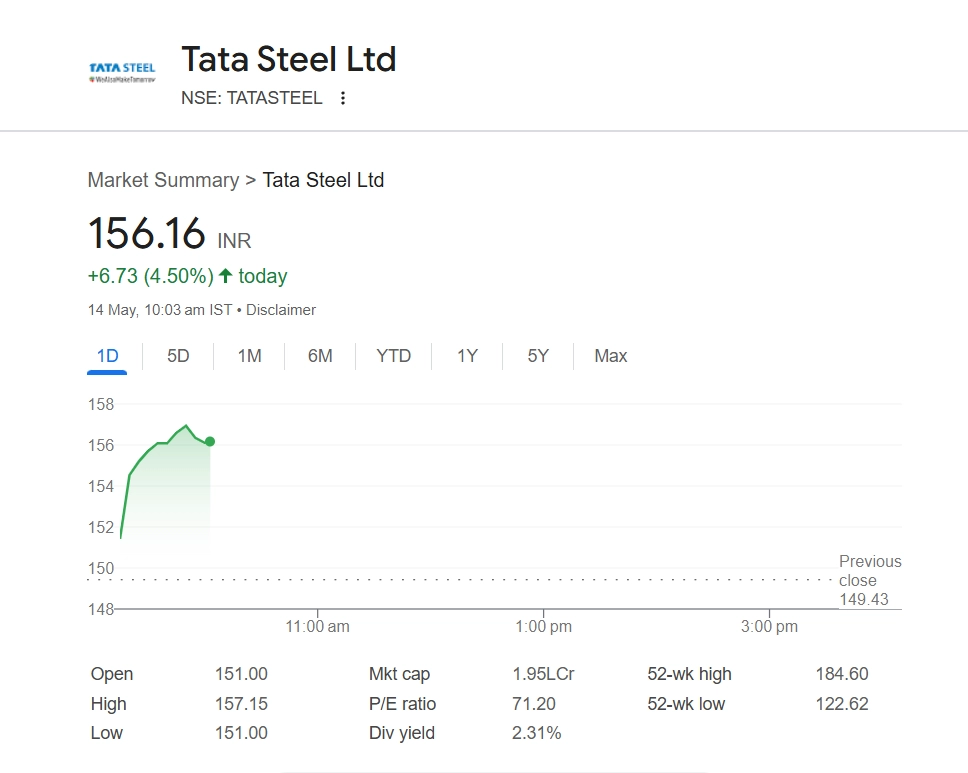The width and height of the screenshot is (968, 773).
Task: Click the Market Summary breadcrumb link
Action: (x=163, y=180)
